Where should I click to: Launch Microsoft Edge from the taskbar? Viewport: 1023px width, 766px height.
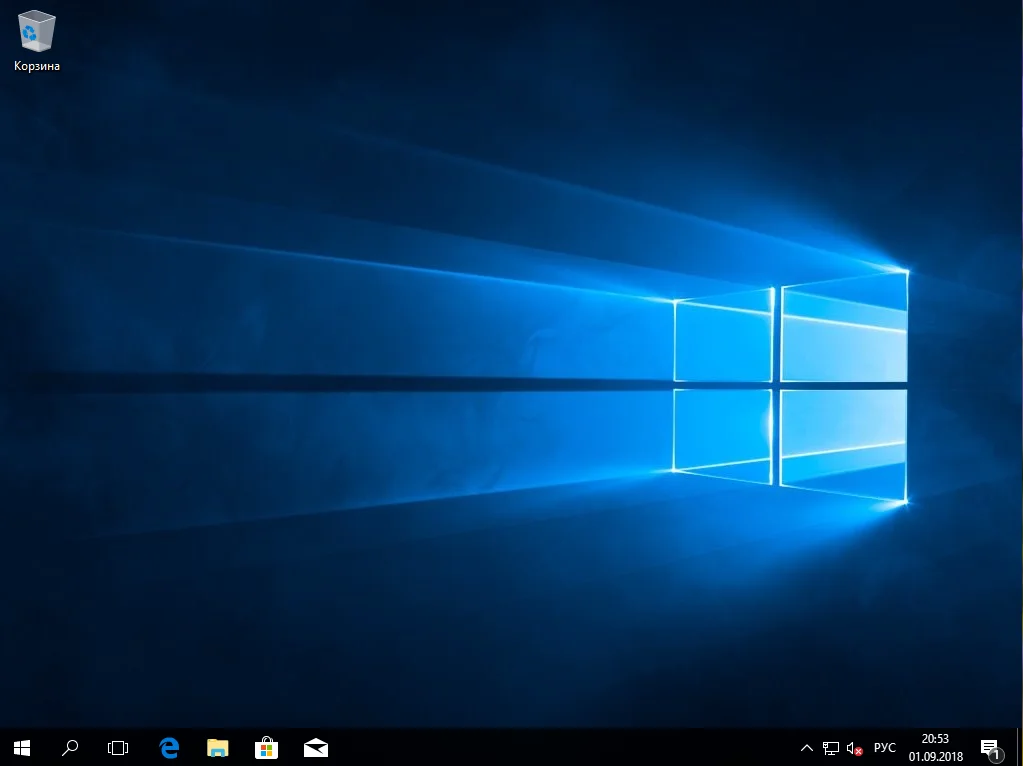[169, 747]
